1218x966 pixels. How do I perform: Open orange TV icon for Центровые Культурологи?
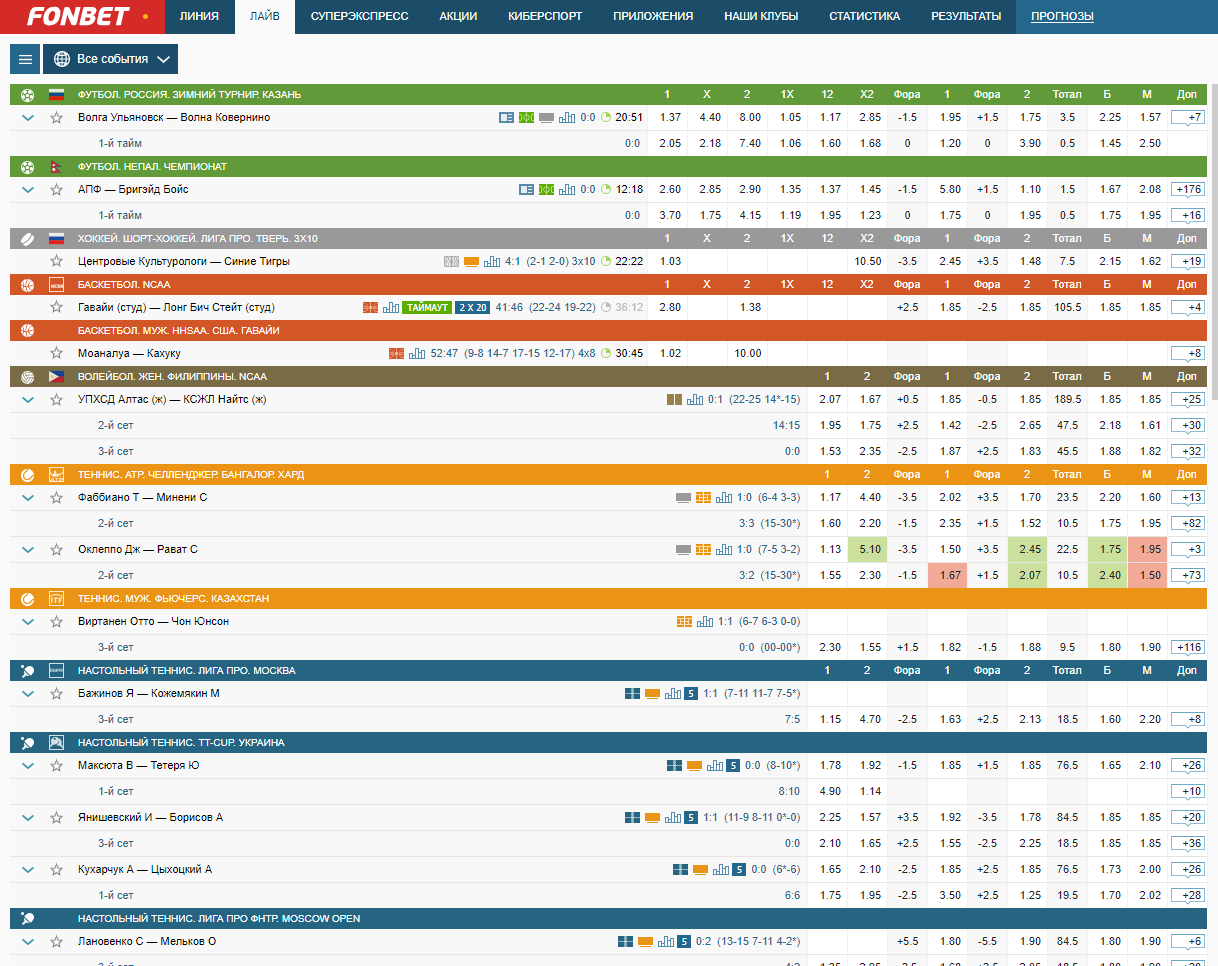(472, 262)
